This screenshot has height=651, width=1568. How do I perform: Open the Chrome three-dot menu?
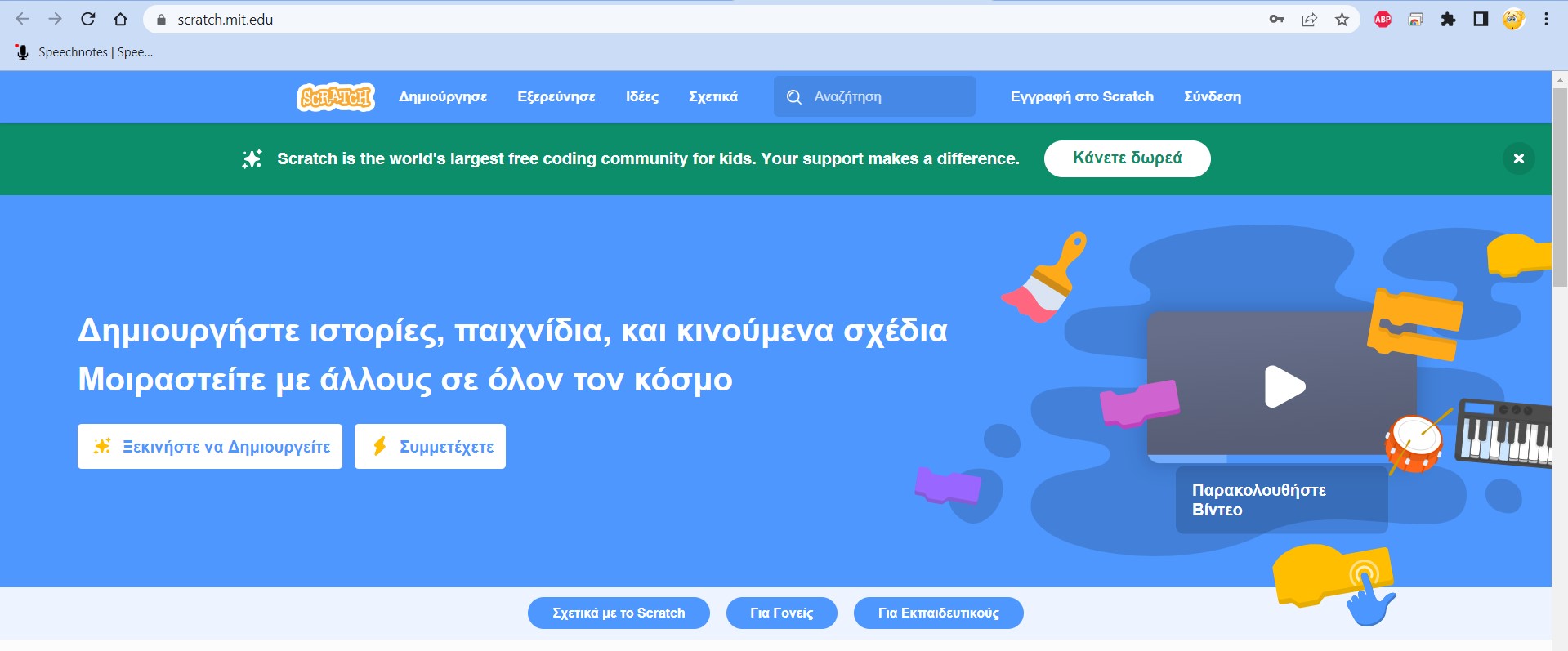[1546, 19]
